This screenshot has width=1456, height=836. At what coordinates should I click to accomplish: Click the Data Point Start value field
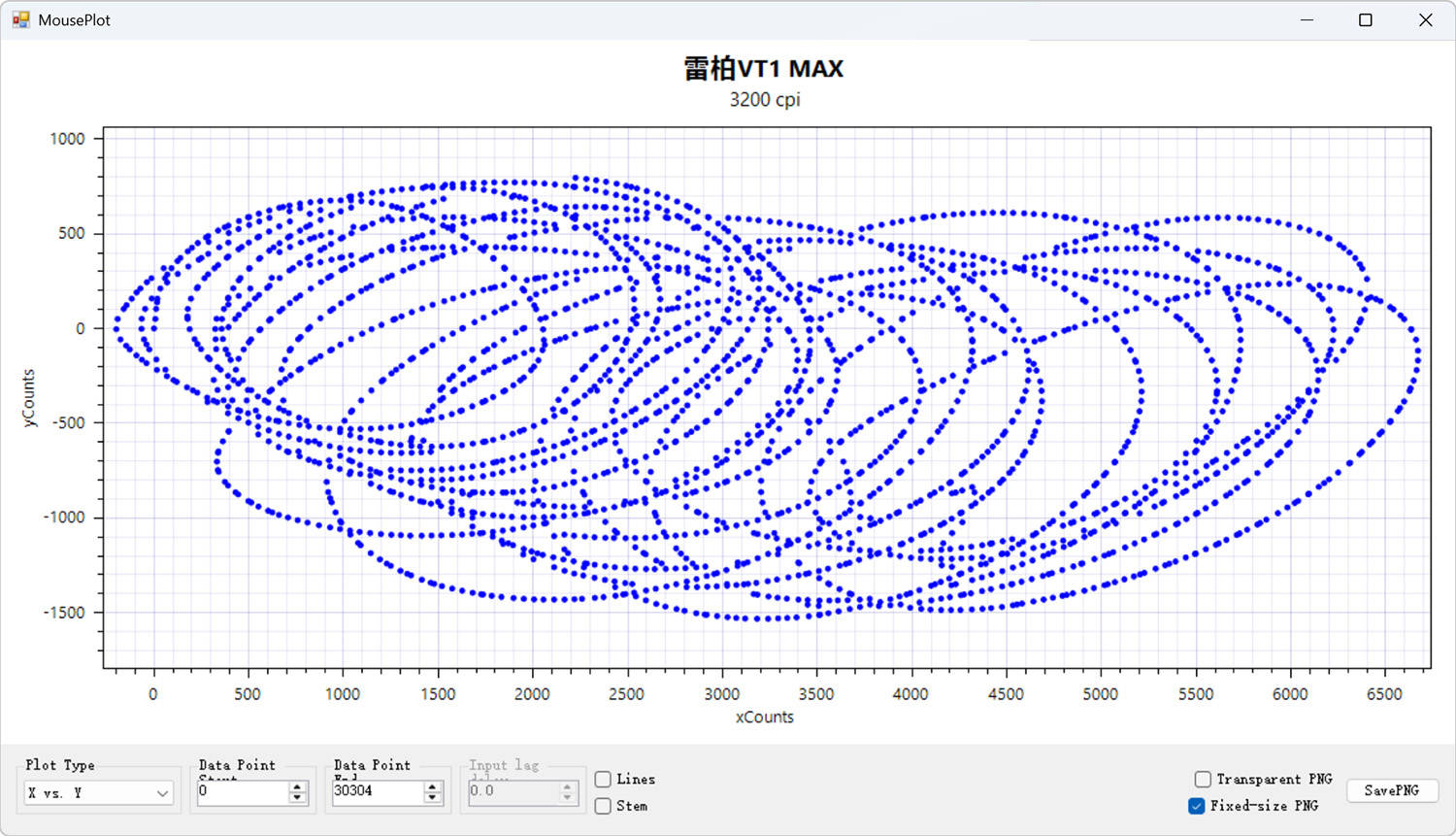tap(242, 792)
